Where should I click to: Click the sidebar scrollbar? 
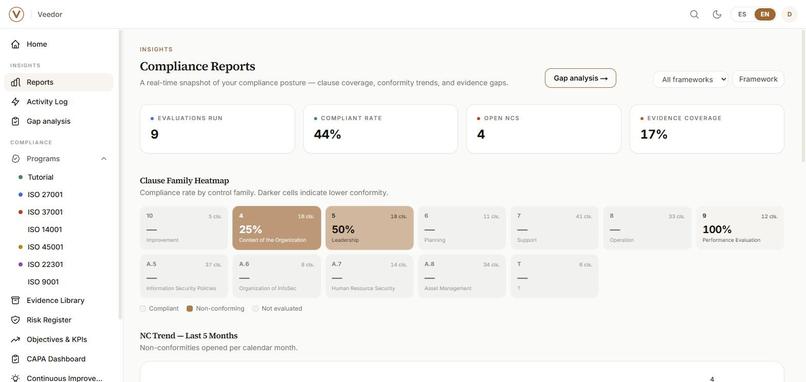point(120,175)
